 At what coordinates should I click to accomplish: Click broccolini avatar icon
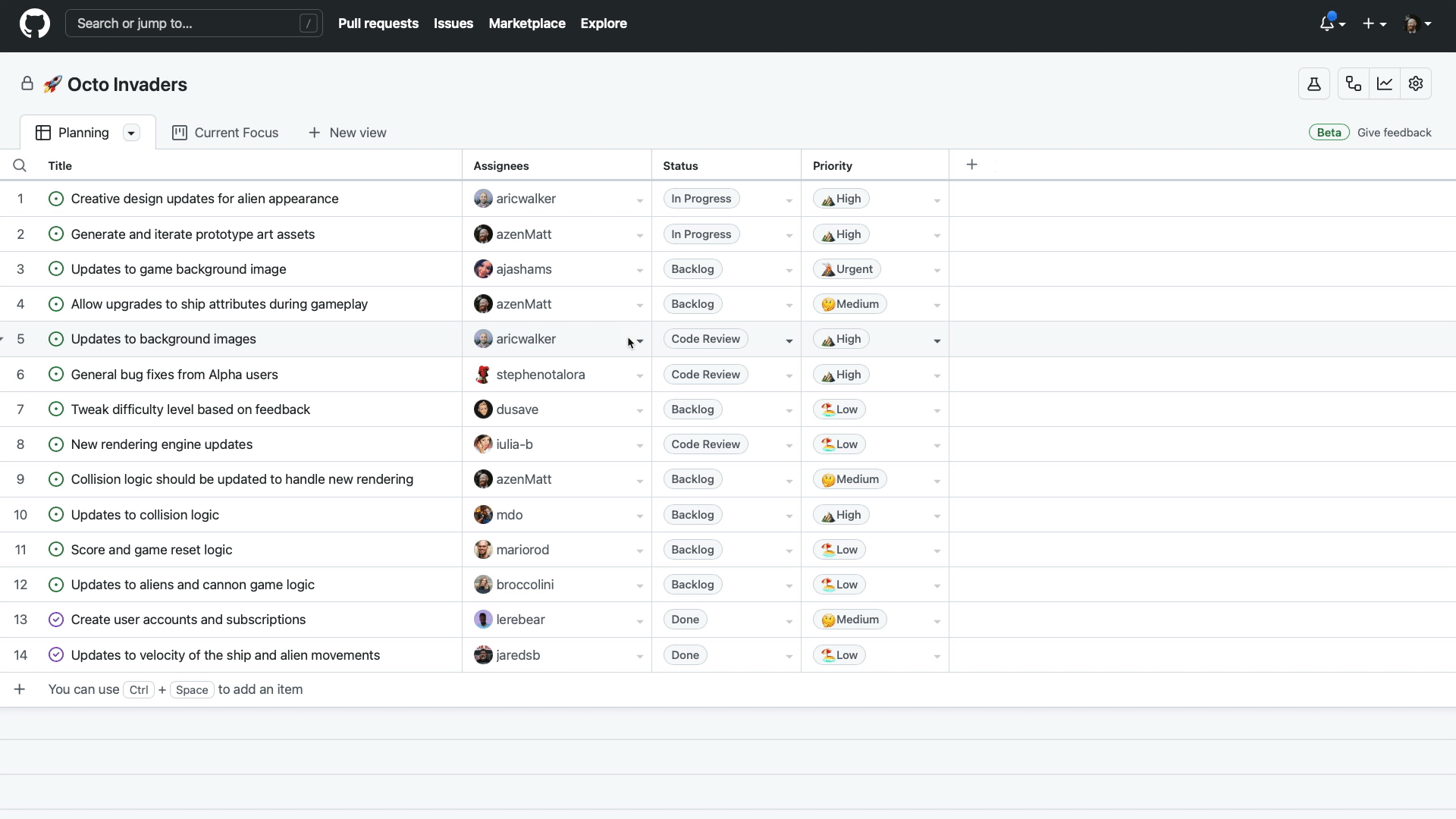point(483,585)
